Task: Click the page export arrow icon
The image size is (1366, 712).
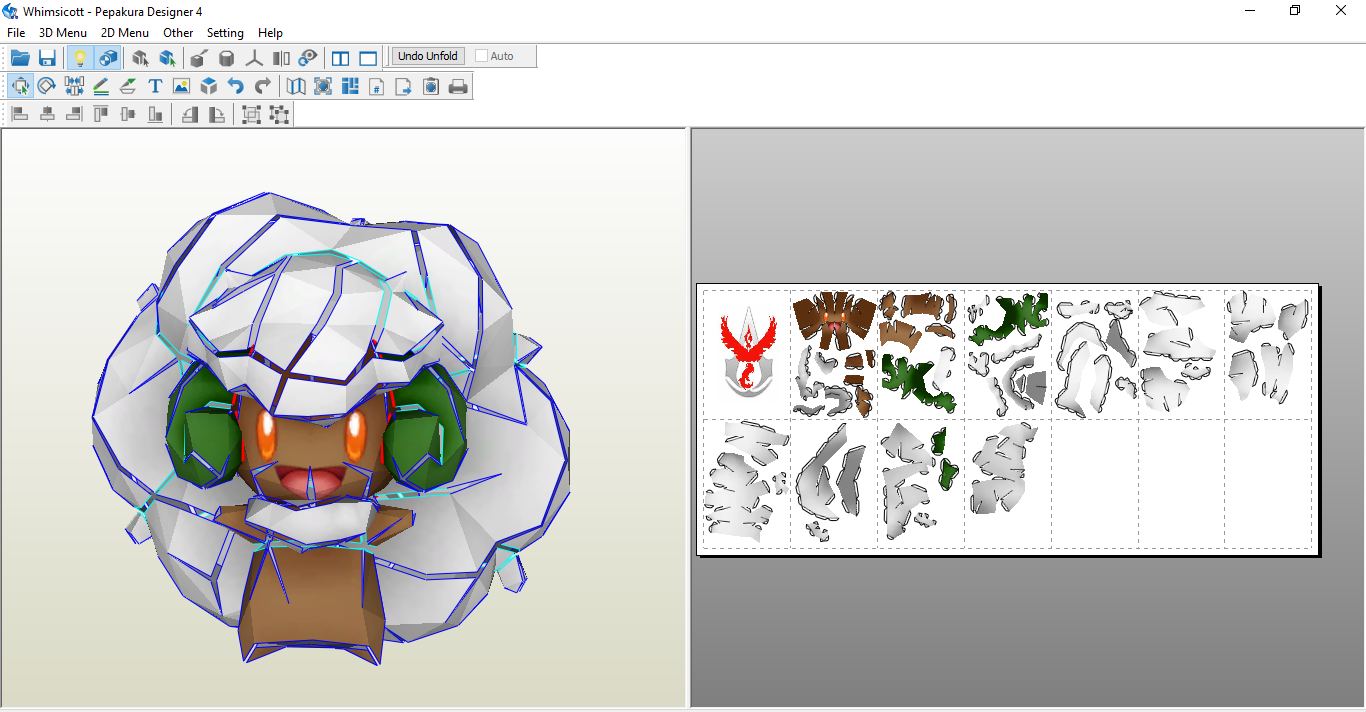Action: pyautogui.click(x=404, y=86)
